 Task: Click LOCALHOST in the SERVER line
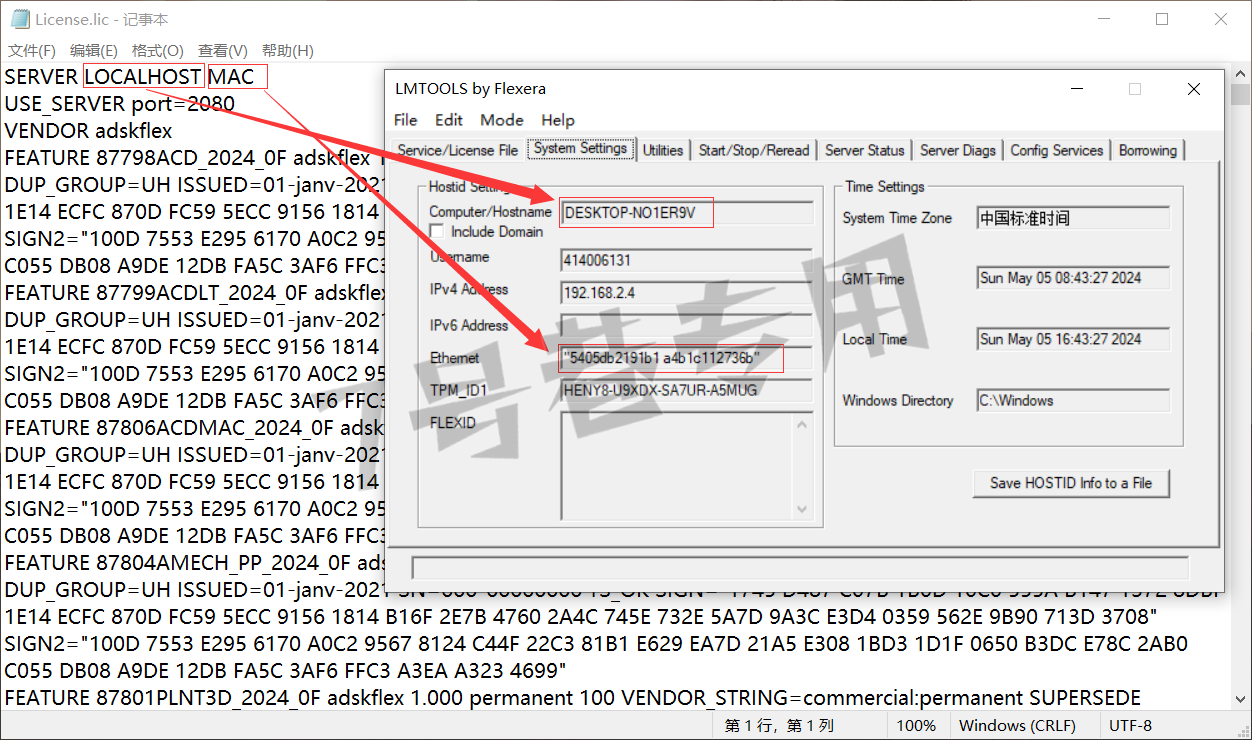click(143, 76)
